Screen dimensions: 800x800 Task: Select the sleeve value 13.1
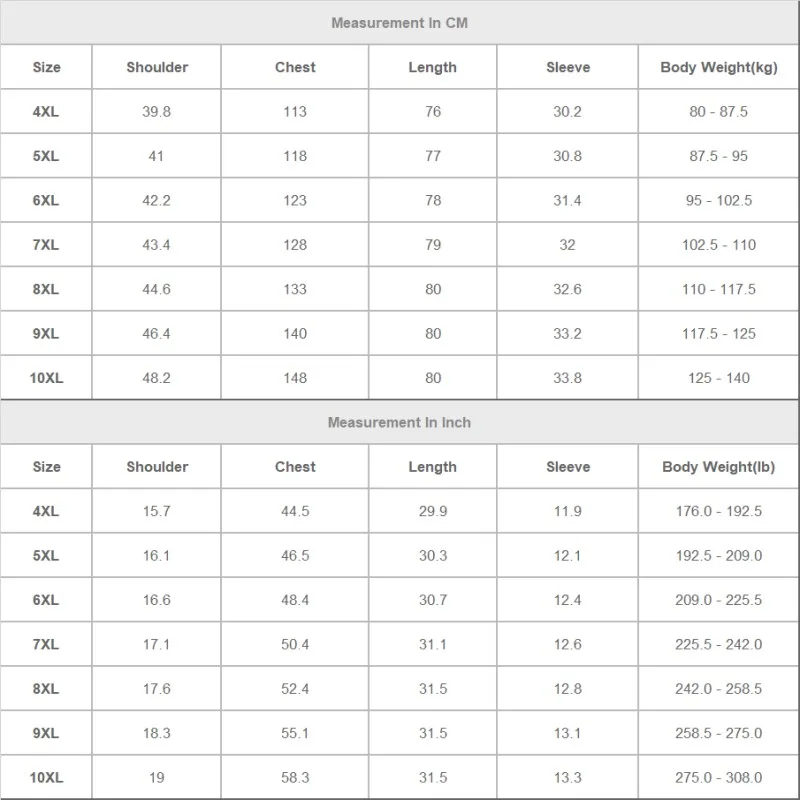tap(567, 733)
